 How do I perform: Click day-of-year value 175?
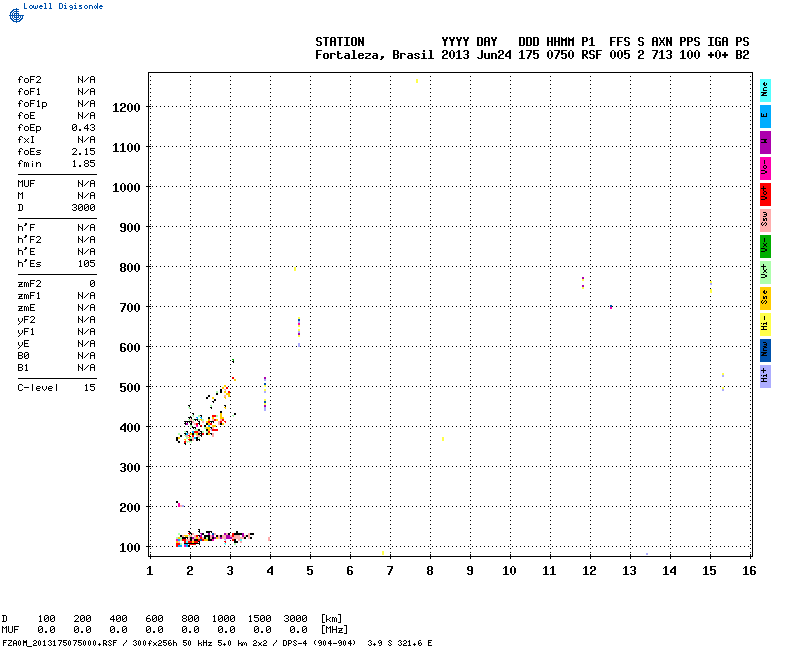[529, 55]
